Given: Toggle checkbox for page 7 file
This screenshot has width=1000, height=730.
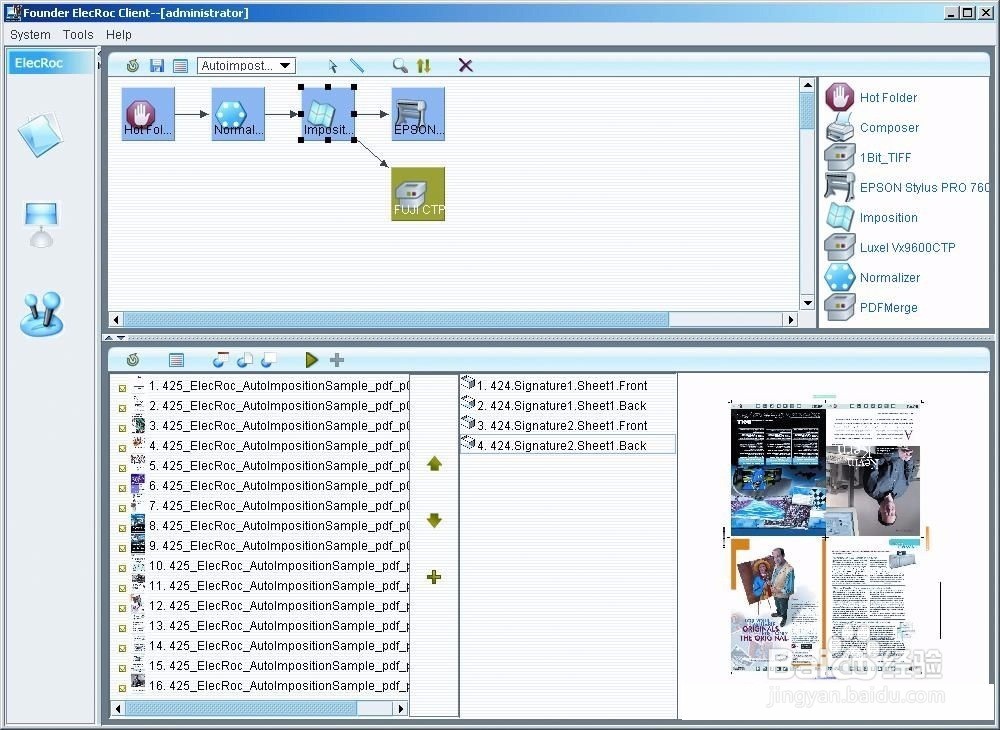Looking at the screenshot, I should pyautogui.click(x=122, y=508).
